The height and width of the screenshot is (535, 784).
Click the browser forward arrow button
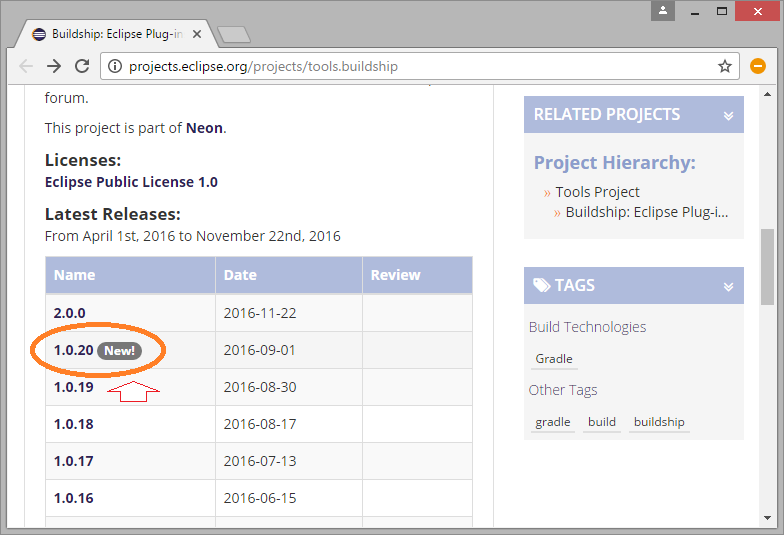[x=54, y=66]
